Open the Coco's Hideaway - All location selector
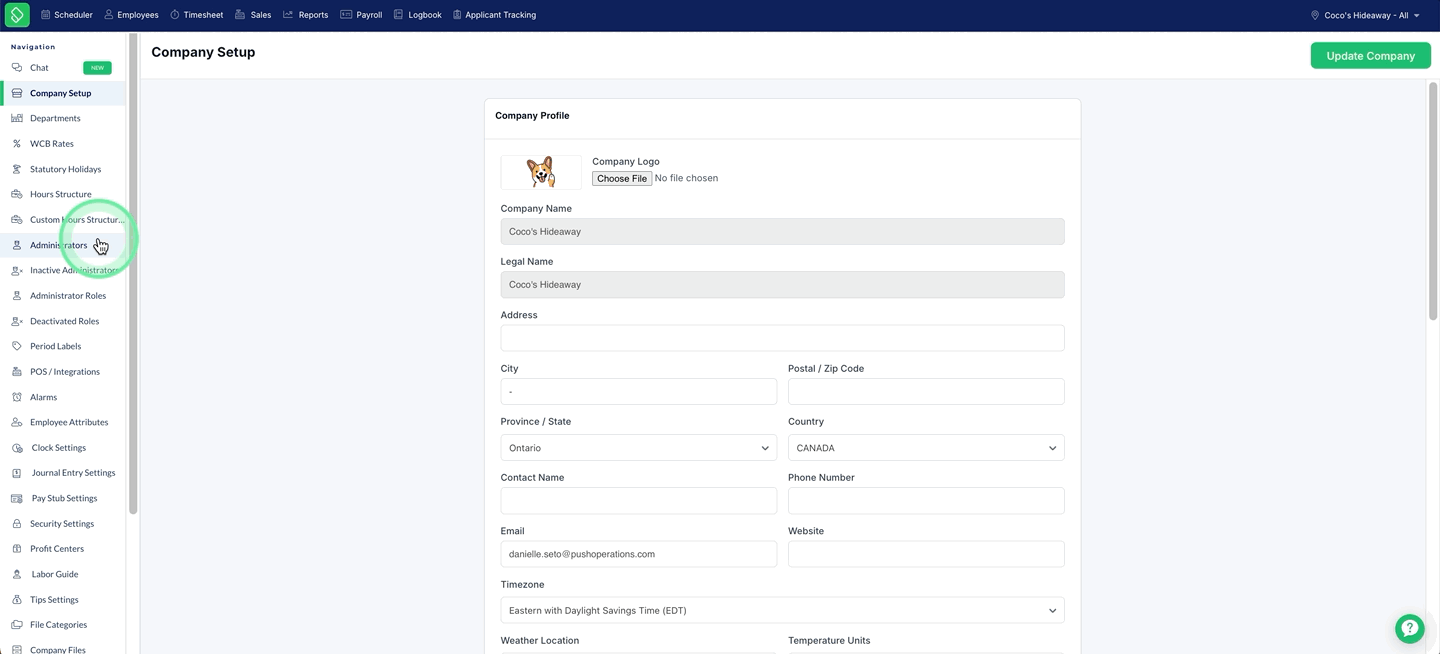Screen dimensions: 1440x654 pyautogui.click(x=1366, y=15)
